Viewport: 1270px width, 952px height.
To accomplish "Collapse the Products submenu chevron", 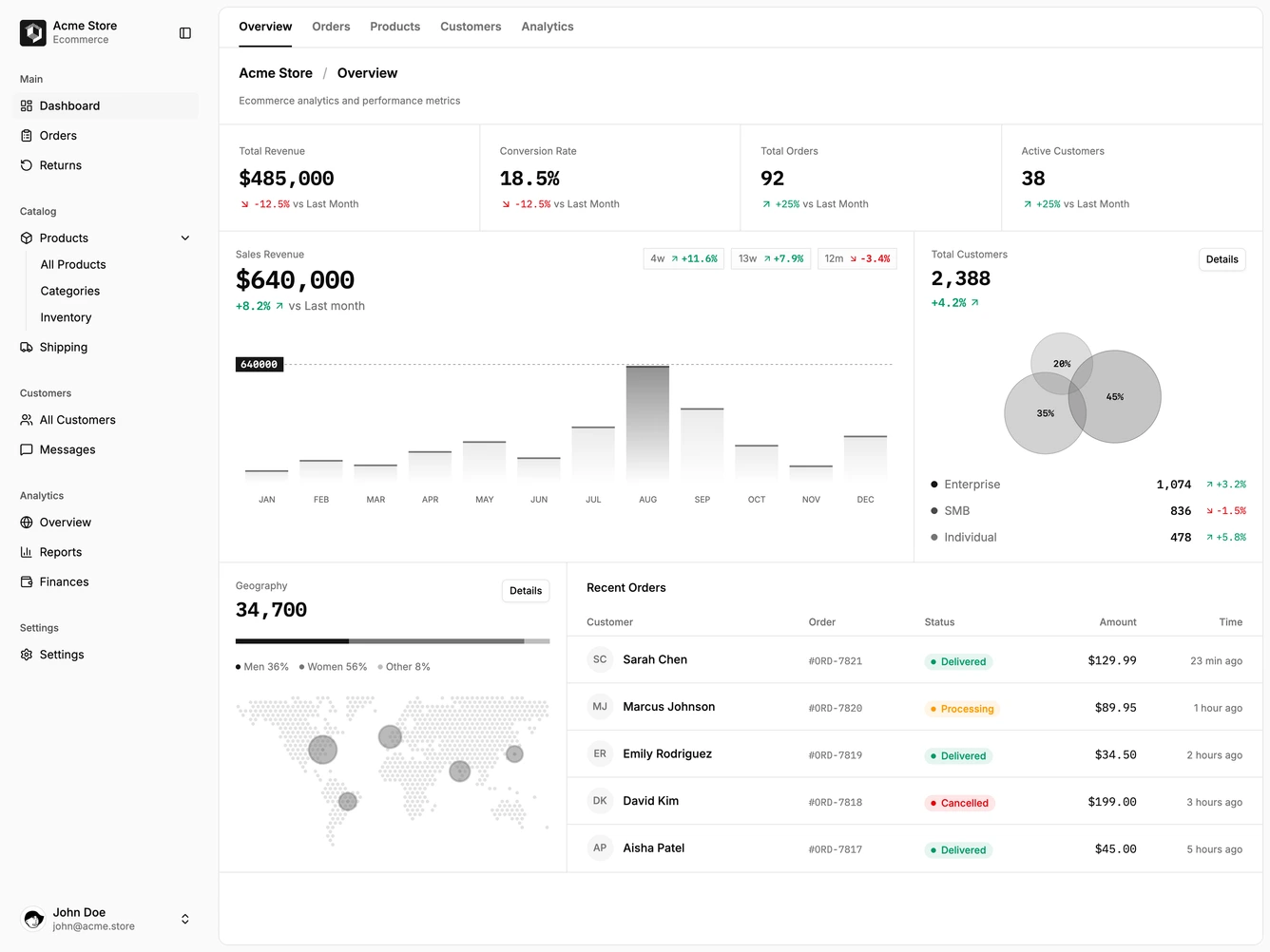I will (x=185, y=238).
